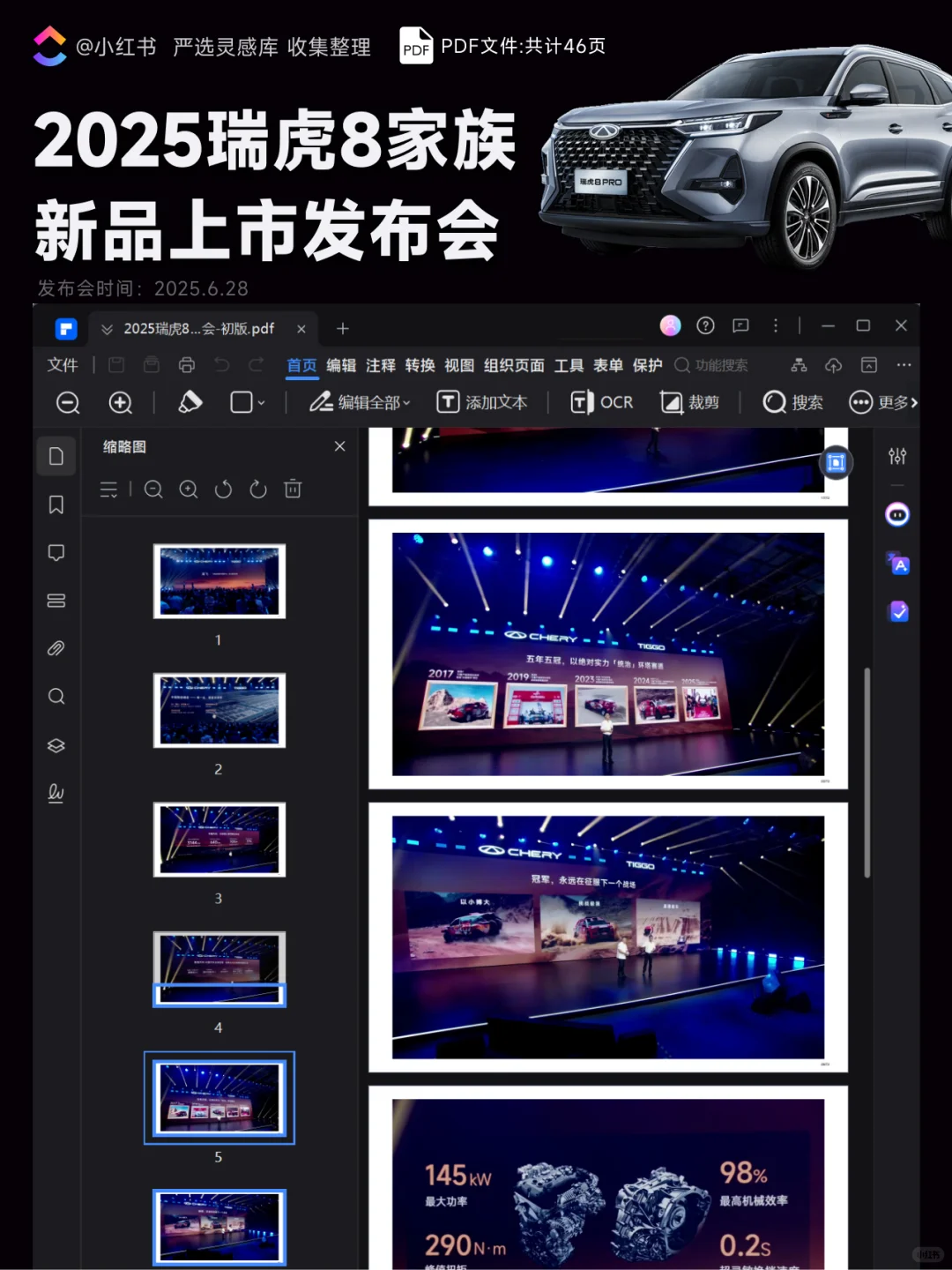The height and width of the screenshot is (1270, 952).
Task: Open the attachments panel in the sidebar
Action: coord(56,648)
